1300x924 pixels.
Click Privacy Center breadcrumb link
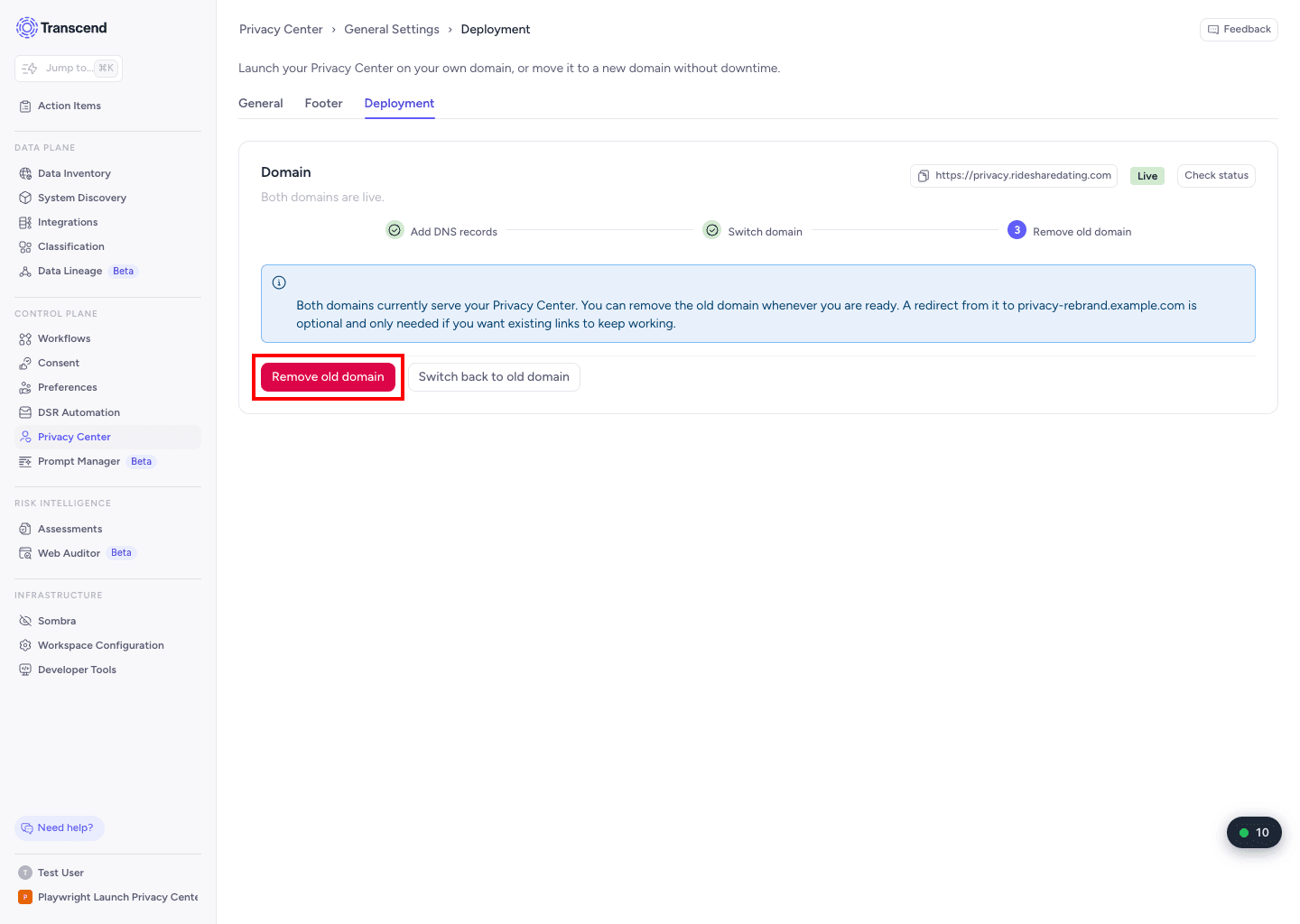[281, 30]
